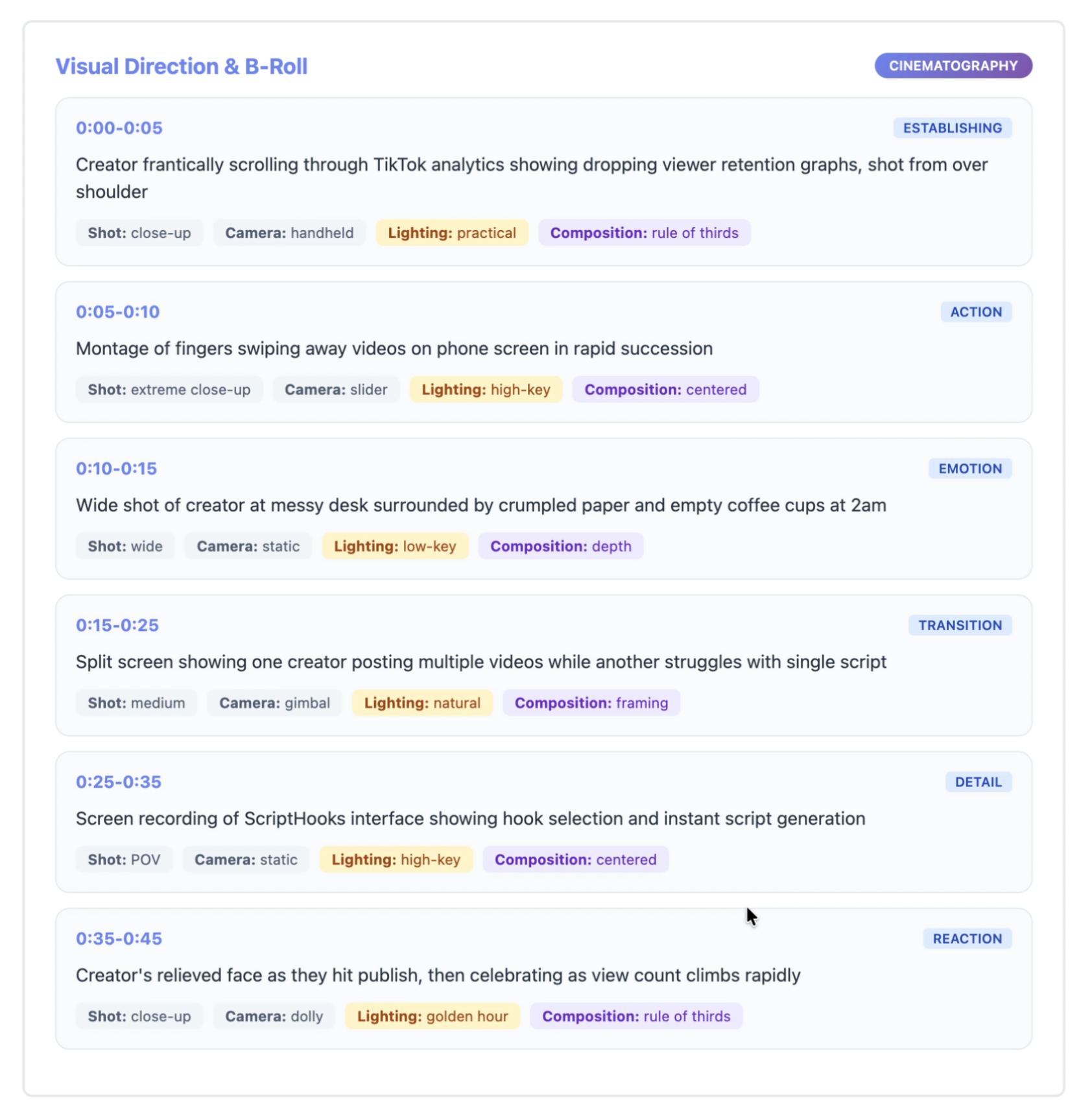Select the TRANSITION tag

click(x=959, y=625)
